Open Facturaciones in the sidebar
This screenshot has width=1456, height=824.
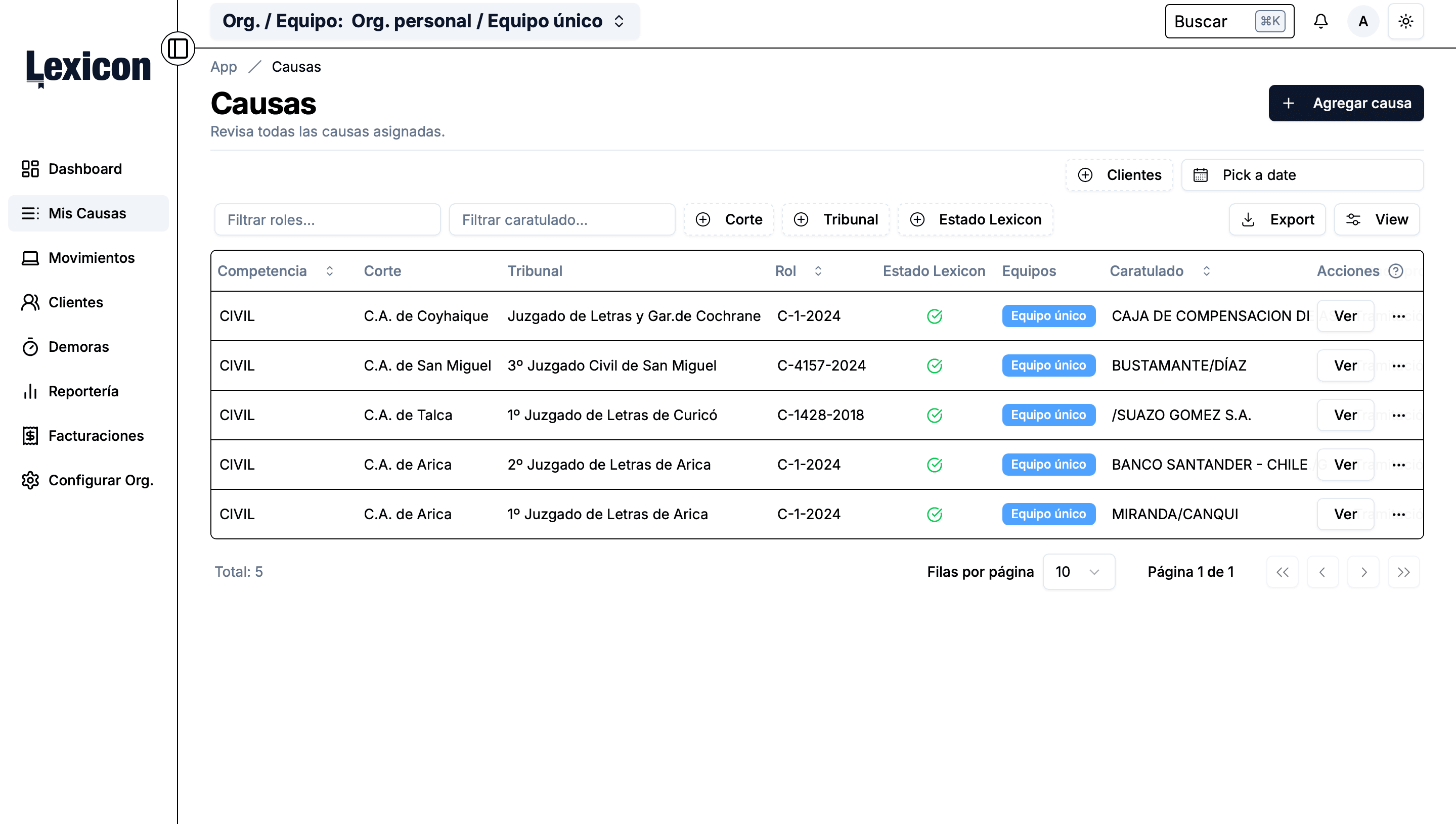coord(95,436)
